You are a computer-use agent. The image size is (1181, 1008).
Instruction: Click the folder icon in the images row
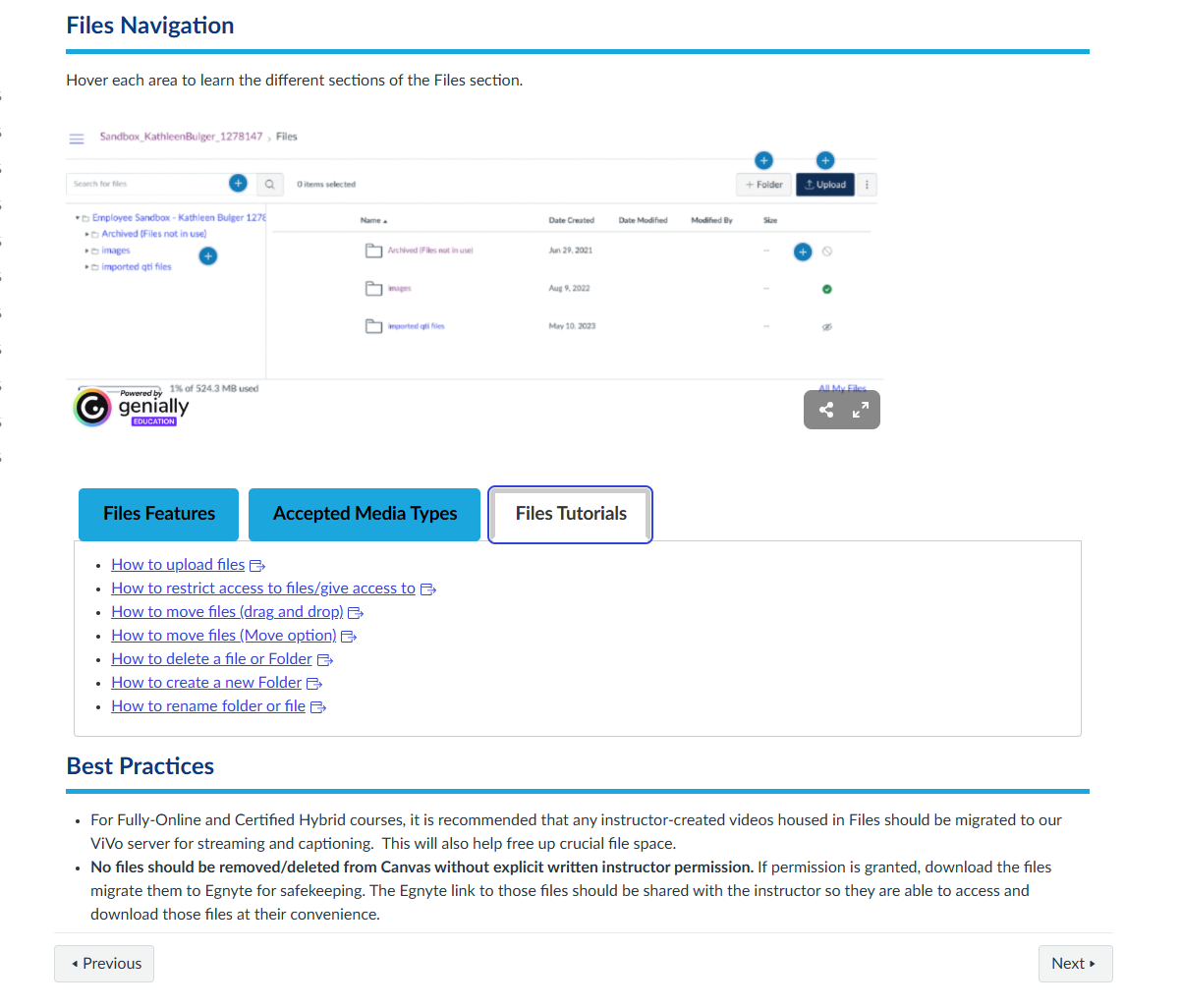(374, 288)
